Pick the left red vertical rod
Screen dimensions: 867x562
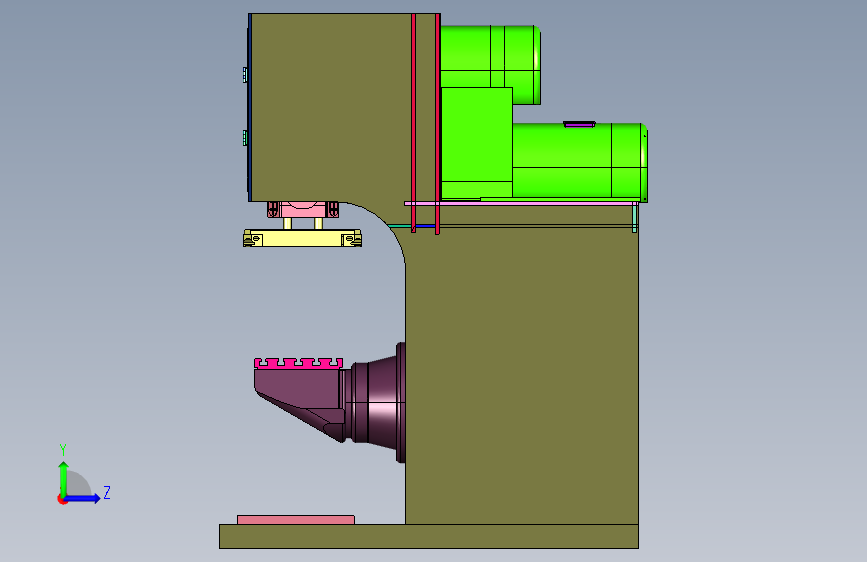(x=414, y=123)
